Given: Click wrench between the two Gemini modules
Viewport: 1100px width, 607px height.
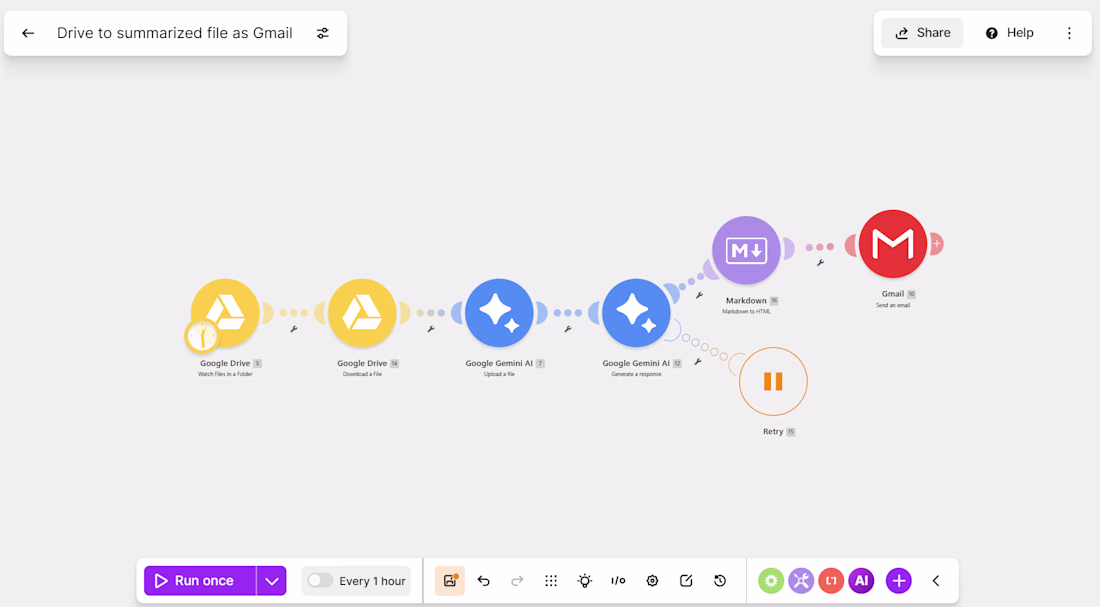Looking at the screenshot, I should pyautogui.click(x=568, y=329).
